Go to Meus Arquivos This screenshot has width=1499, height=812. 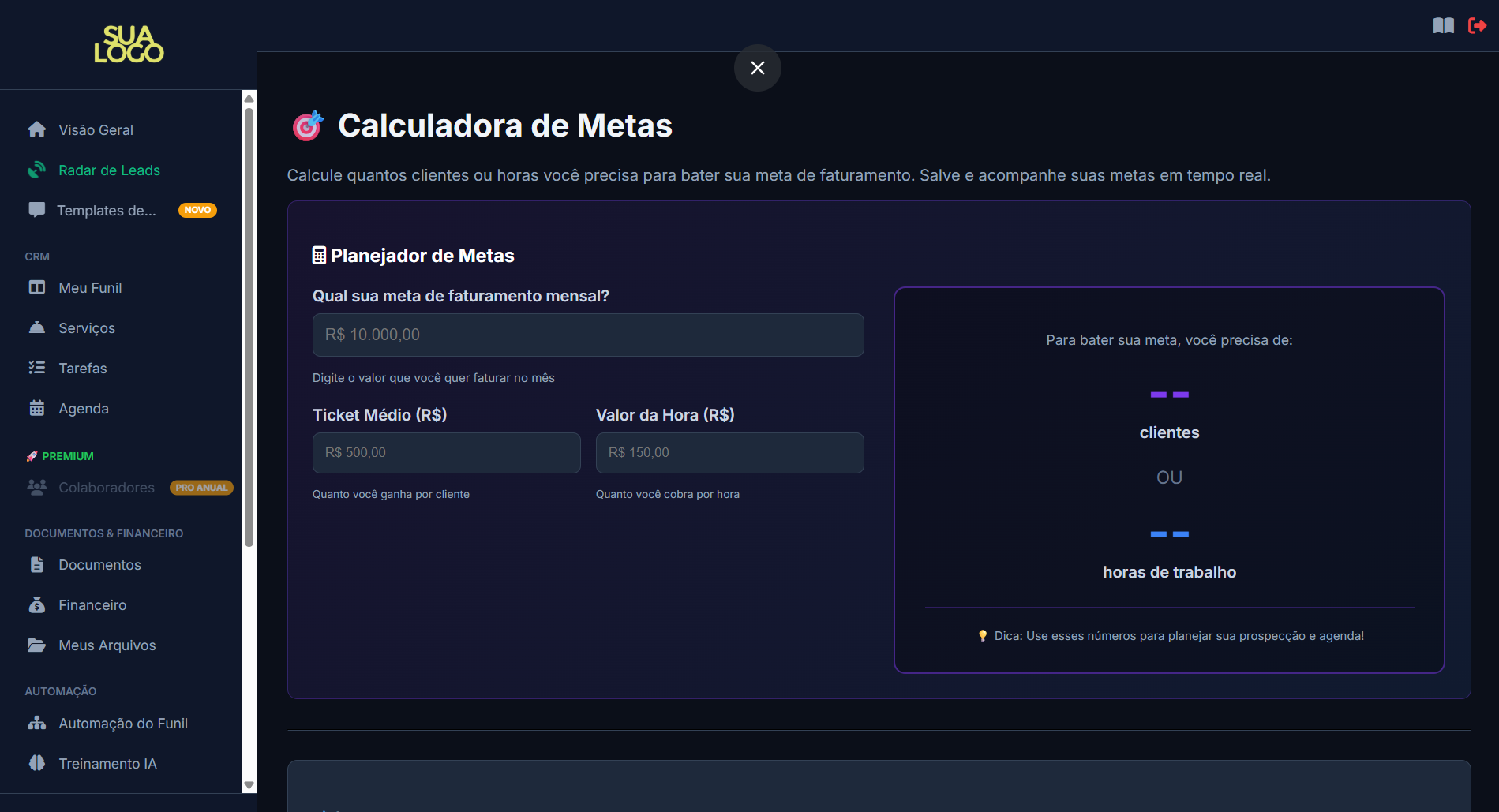coord(107,645)
